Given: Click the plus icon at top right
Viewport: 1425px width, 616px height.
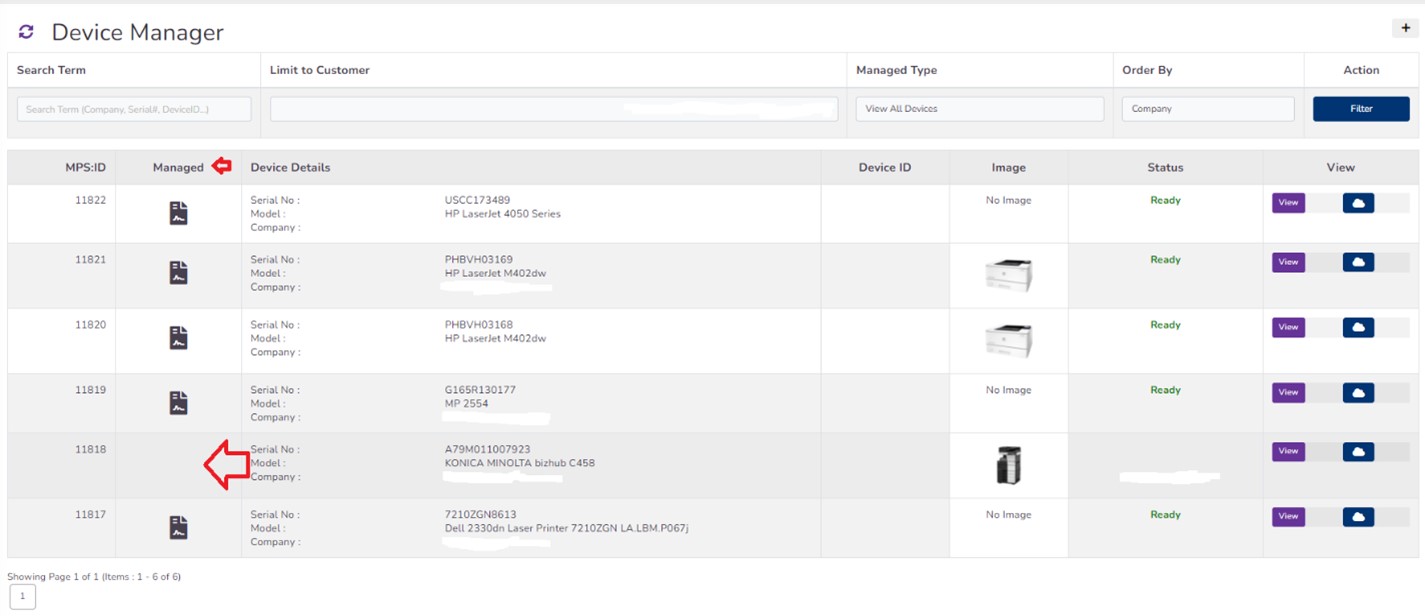Looking at the screenshot, I should pos(1405,28).
